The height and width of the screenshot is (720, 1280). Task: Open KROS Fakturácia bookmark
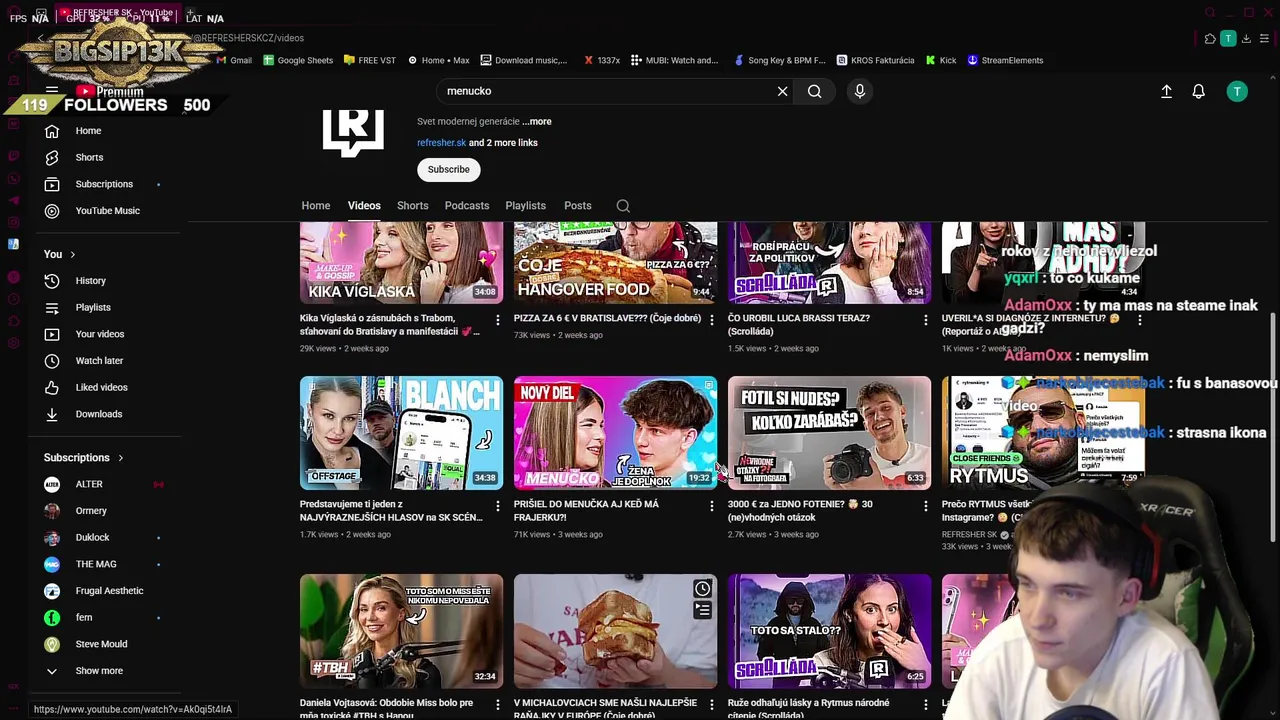coord(875,61)
